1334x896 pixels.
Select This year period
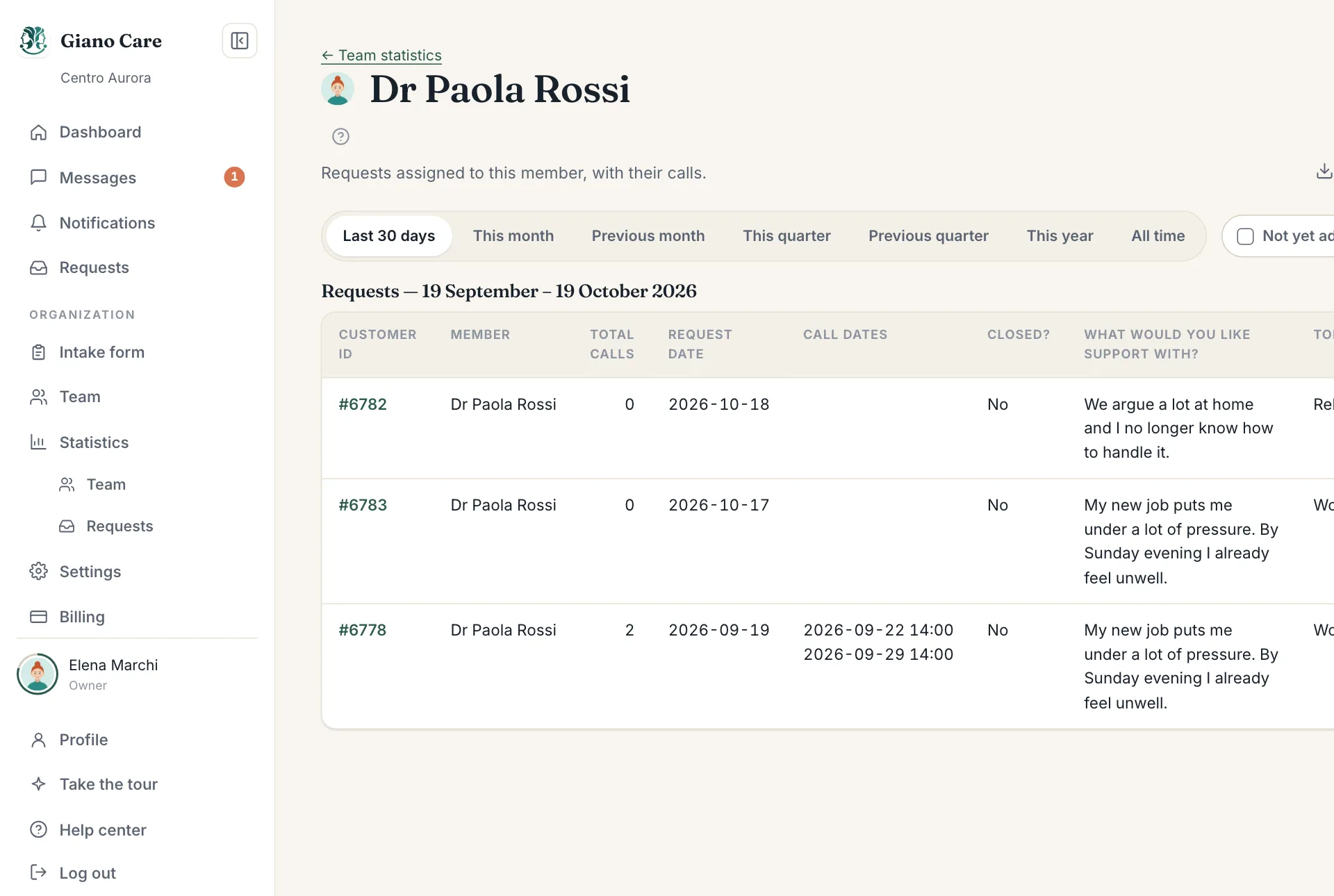click(x=1060, y=236)
